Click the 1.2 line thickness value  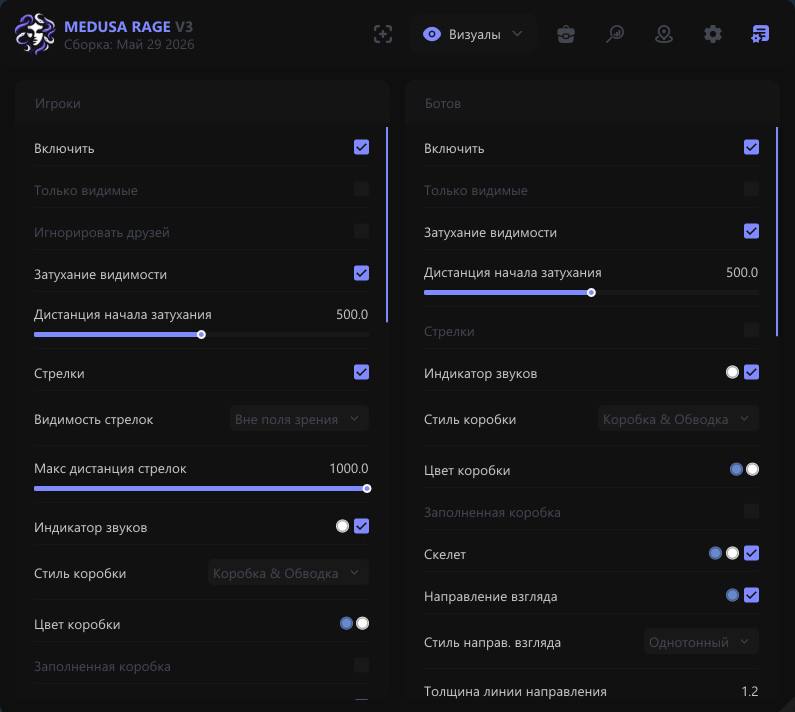[749, 691]
